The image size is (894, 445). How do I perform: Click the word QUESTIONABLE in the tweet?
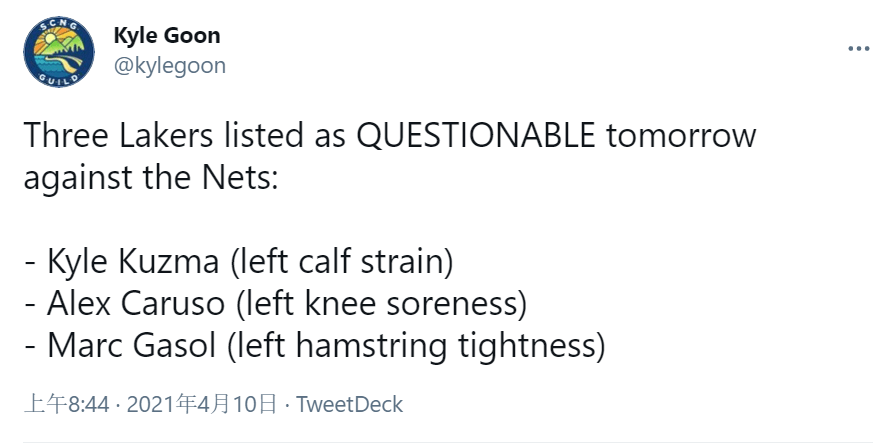pos(476,136)
